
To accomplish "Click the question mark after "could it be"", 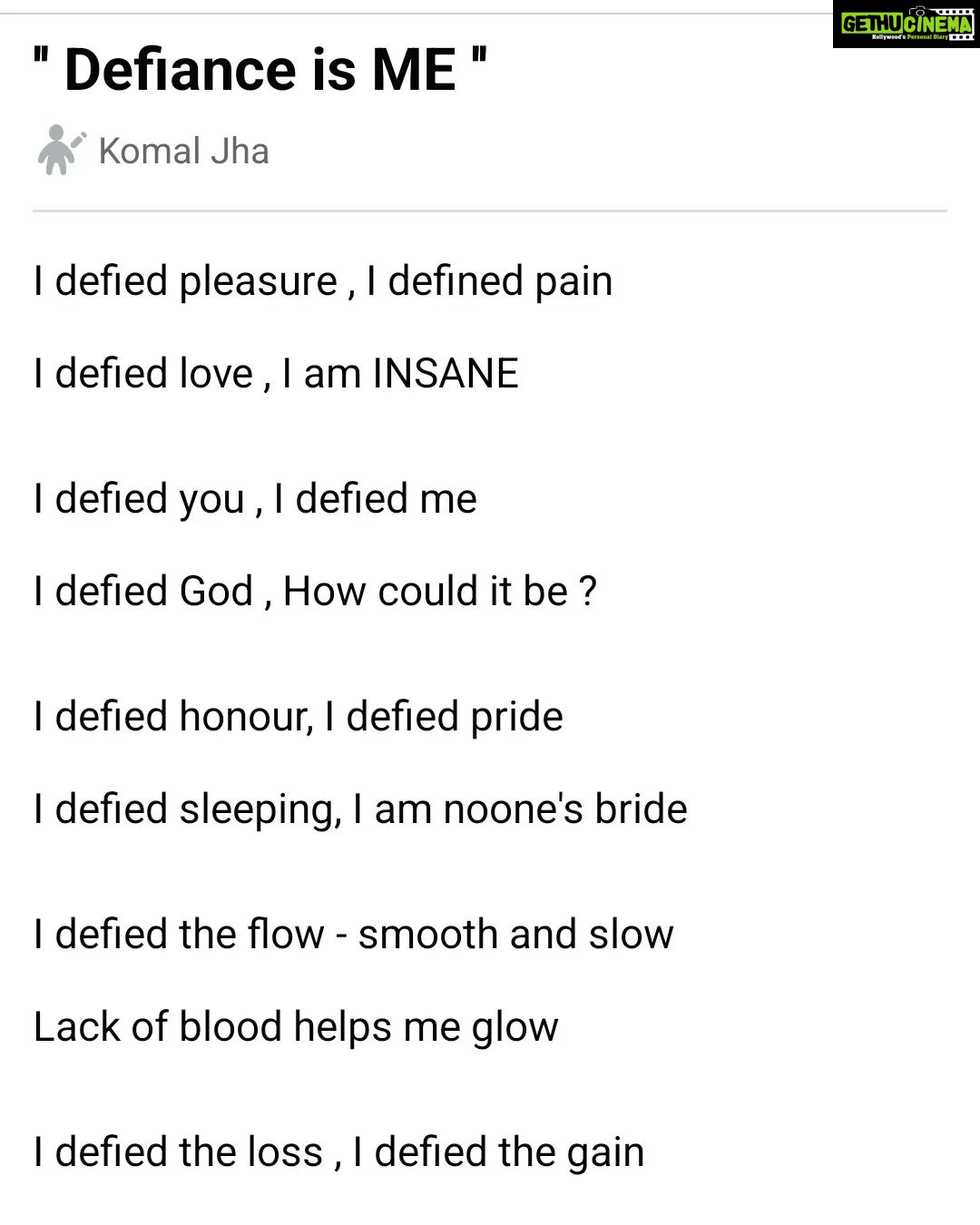I will 588,592.
